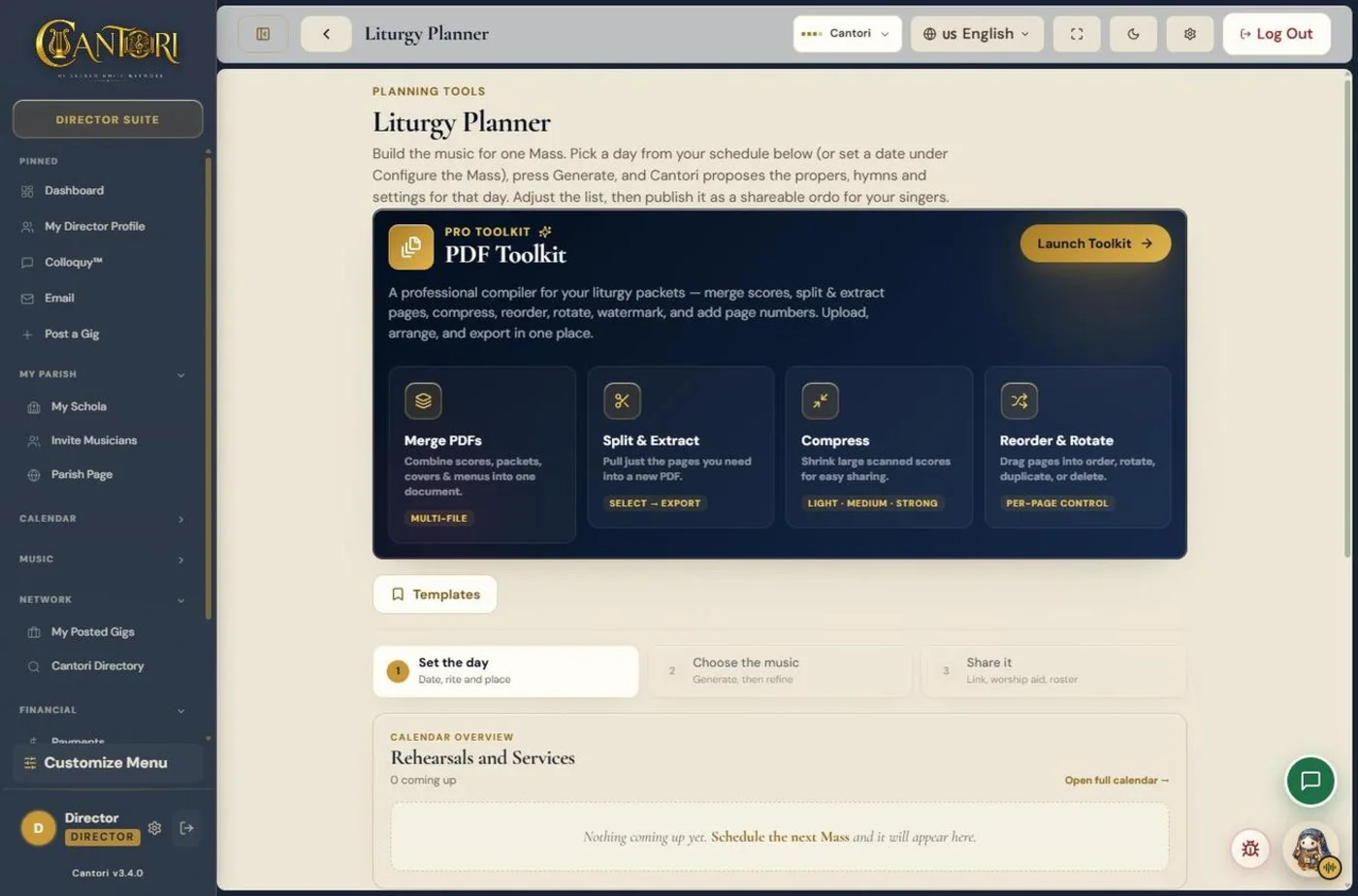Image resolution: width=1358 pixels, height=896 pixels.
Task: Switch to Set the day step
Action: (505, 671)
